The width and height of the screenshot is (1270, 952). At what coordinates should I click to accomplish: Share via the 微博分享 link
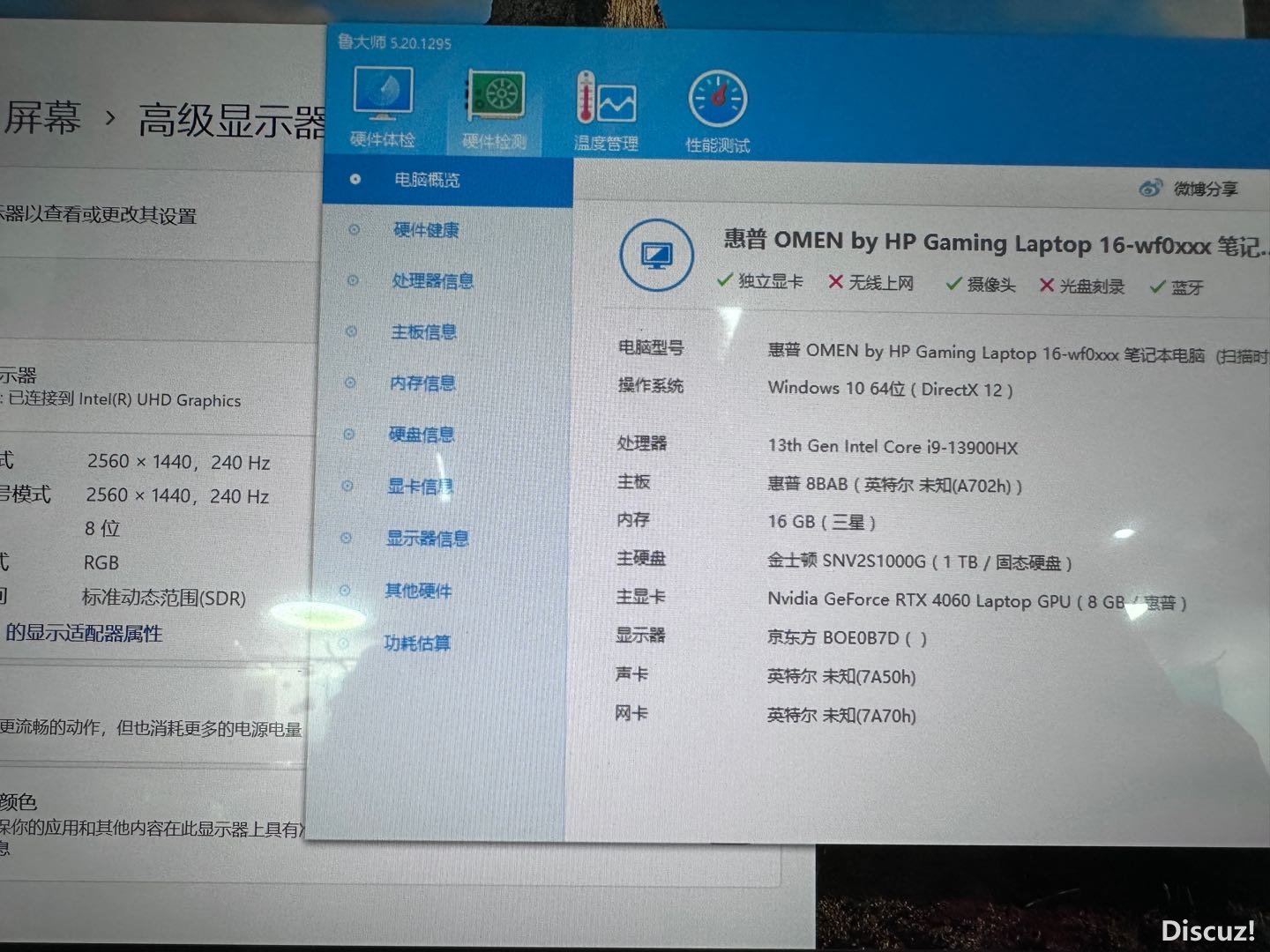click(1205, 189)
